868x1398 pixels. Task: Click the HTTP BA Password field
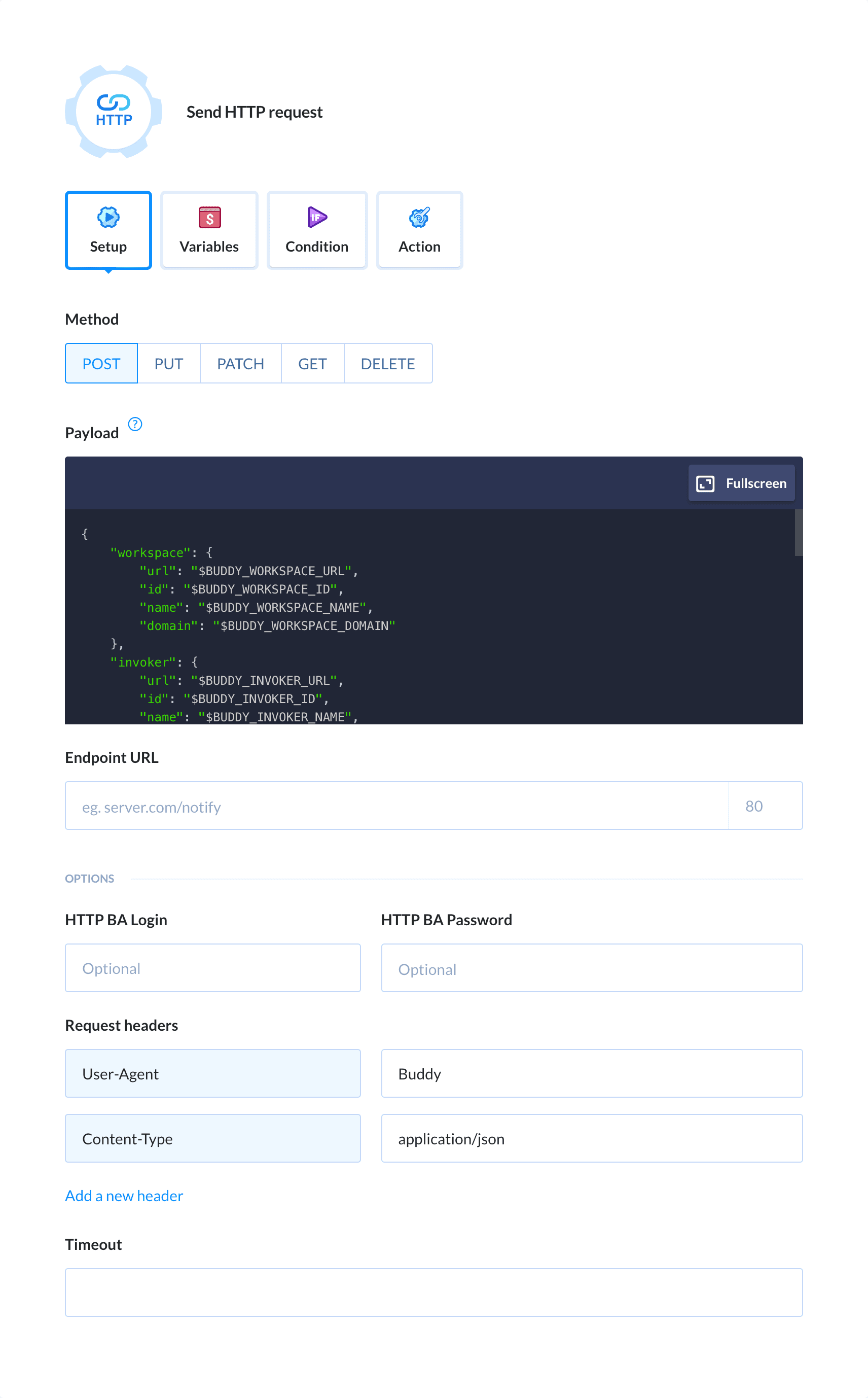click(591, 968)
